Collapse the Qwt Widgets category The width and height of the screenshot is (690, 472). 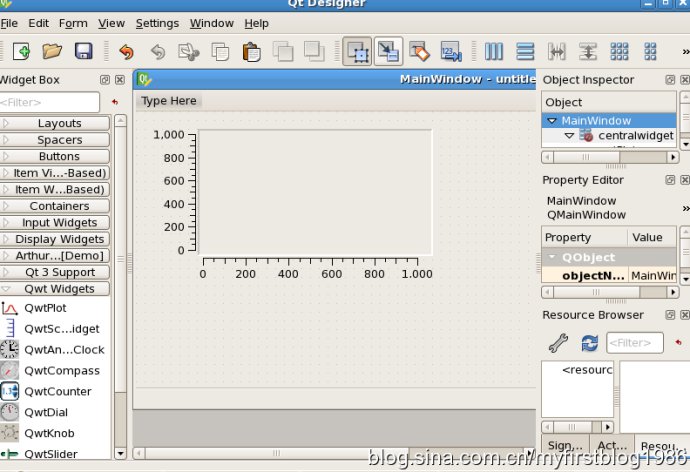pyautogui.click(x=55, y=289)
